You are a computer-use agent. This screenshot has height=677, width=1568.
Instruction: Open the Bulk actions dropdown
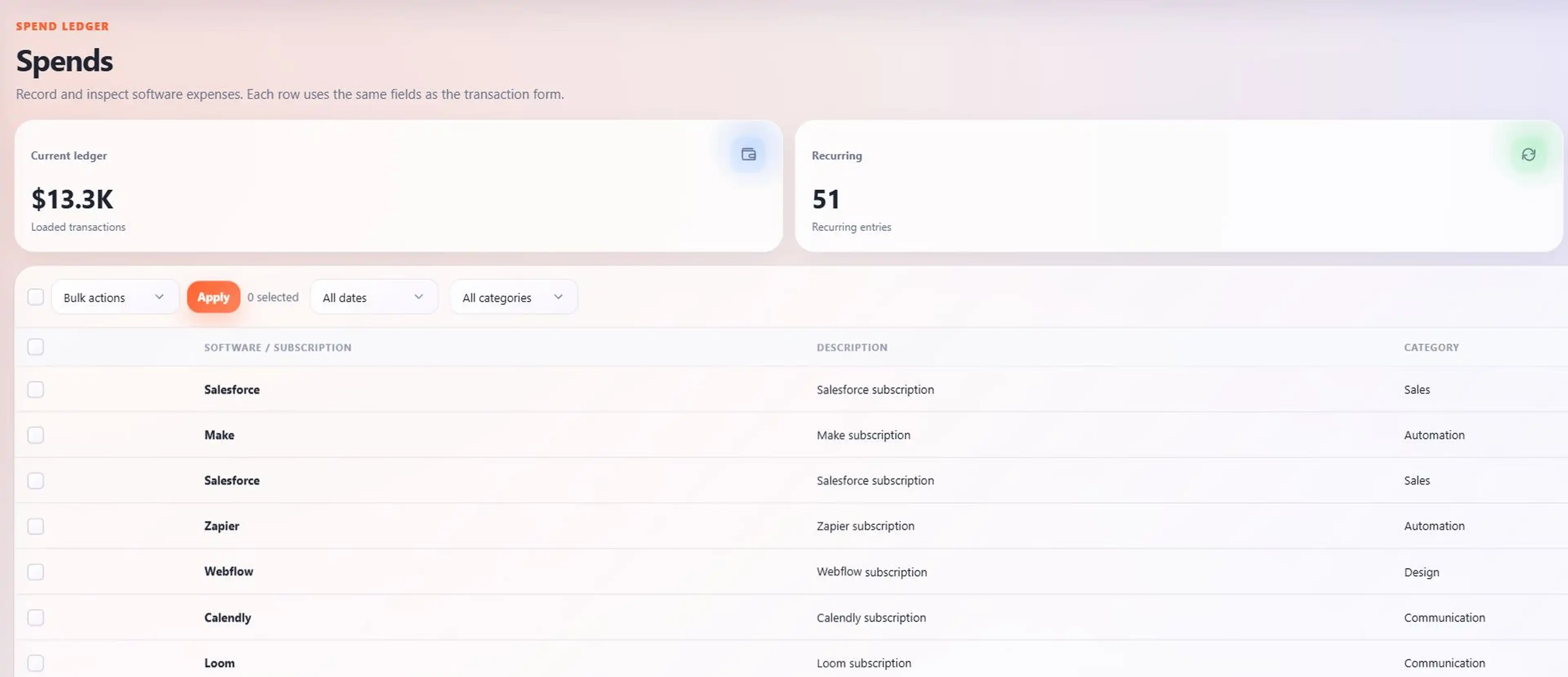pyautogui.click(x=115, y=297)
